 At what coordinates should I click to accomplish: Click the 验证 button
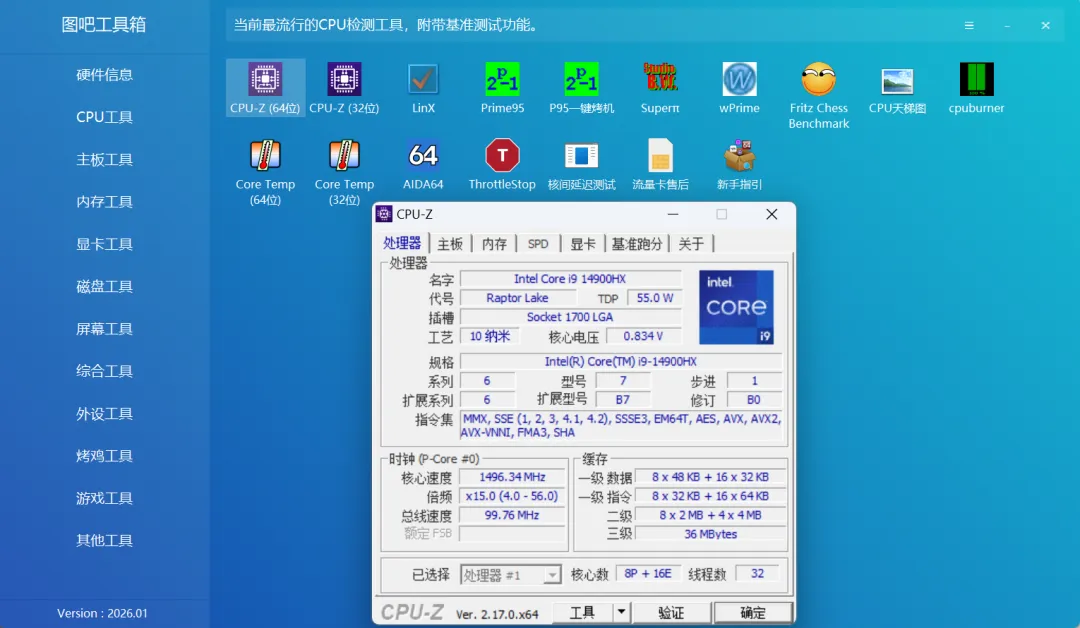671,612
